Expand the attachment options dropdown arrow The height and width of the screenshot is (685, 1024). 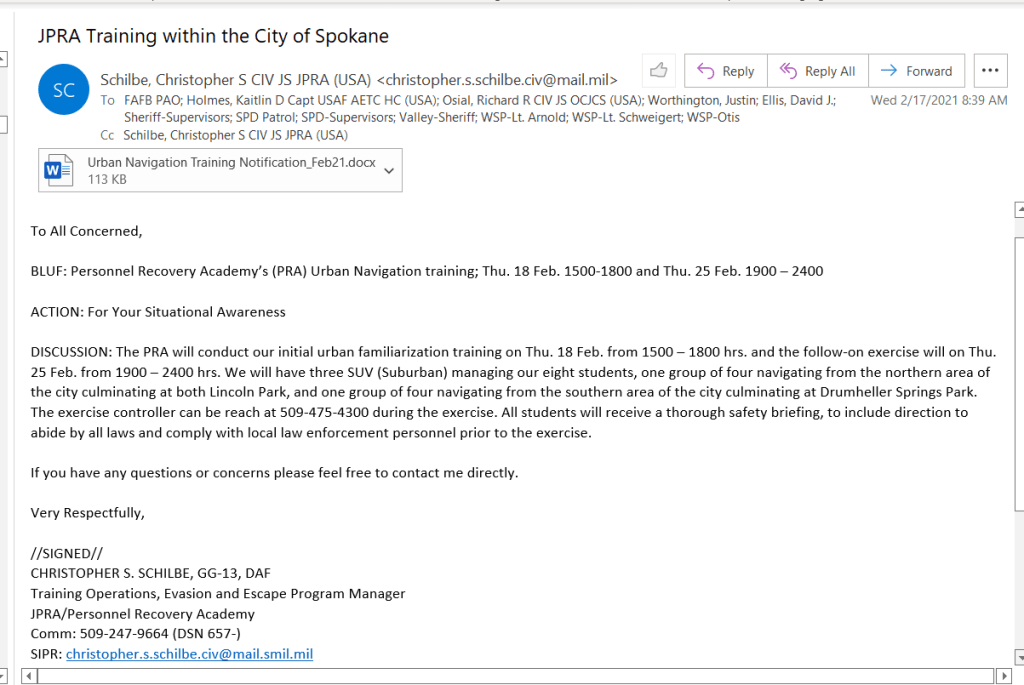click(x=390, y=170)
